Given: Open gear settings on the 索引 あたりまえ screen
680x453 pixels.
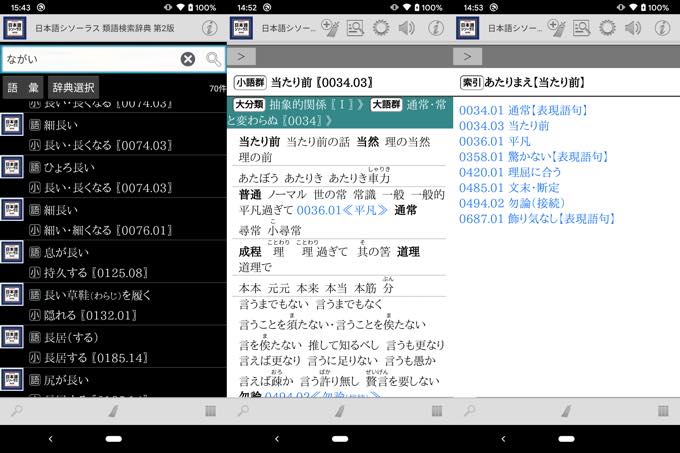Looking at the screenshot, I should (606, 28).
